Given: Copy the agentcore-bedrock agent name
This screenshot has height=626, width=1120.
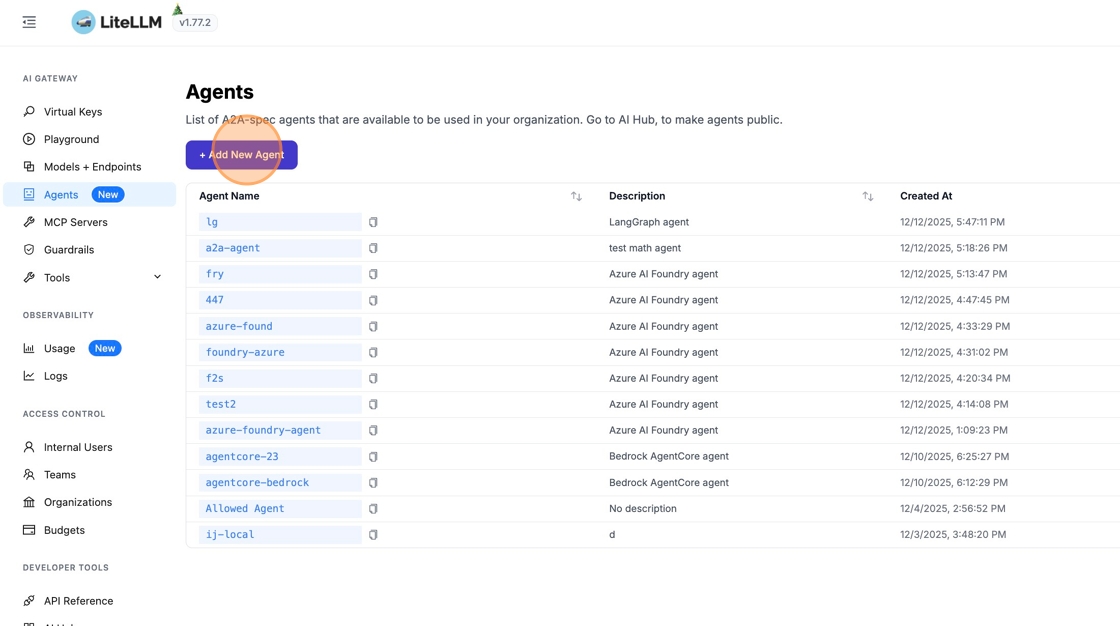Looking at the screenshot, I should 373,483.
